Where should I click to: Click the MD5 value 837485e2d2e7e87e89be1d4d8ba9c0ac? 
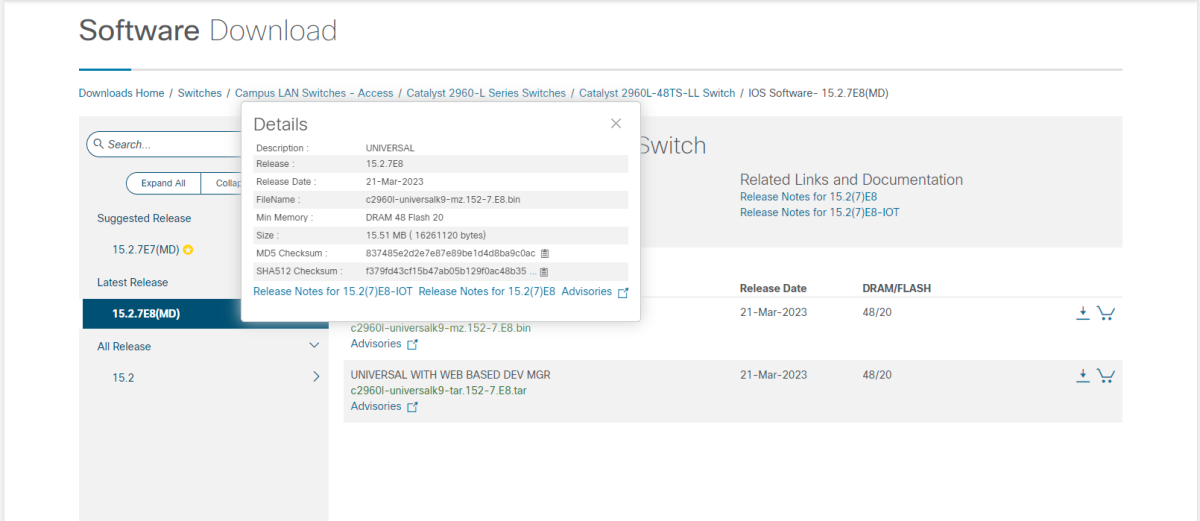click(451, 253)
